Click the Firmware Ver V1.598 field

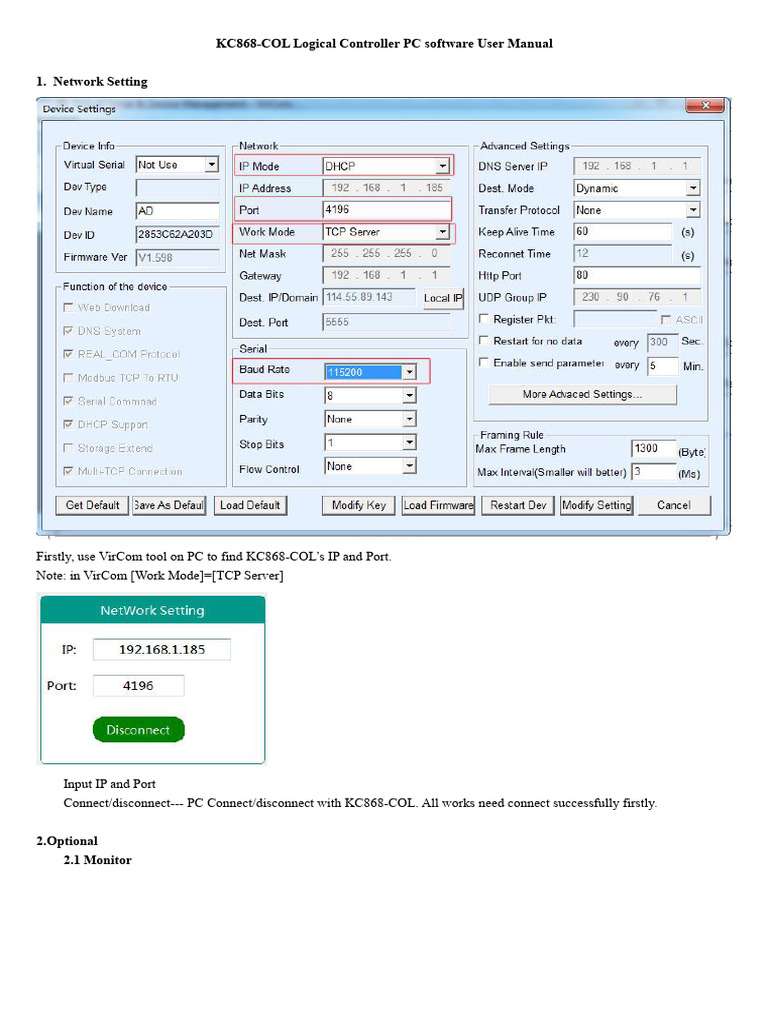click(178, 257)
